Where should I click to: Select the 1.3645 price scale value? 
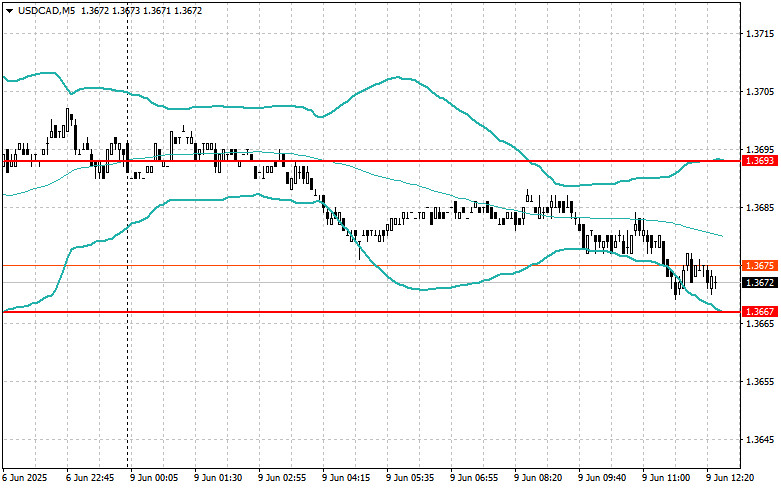[760, 440]
